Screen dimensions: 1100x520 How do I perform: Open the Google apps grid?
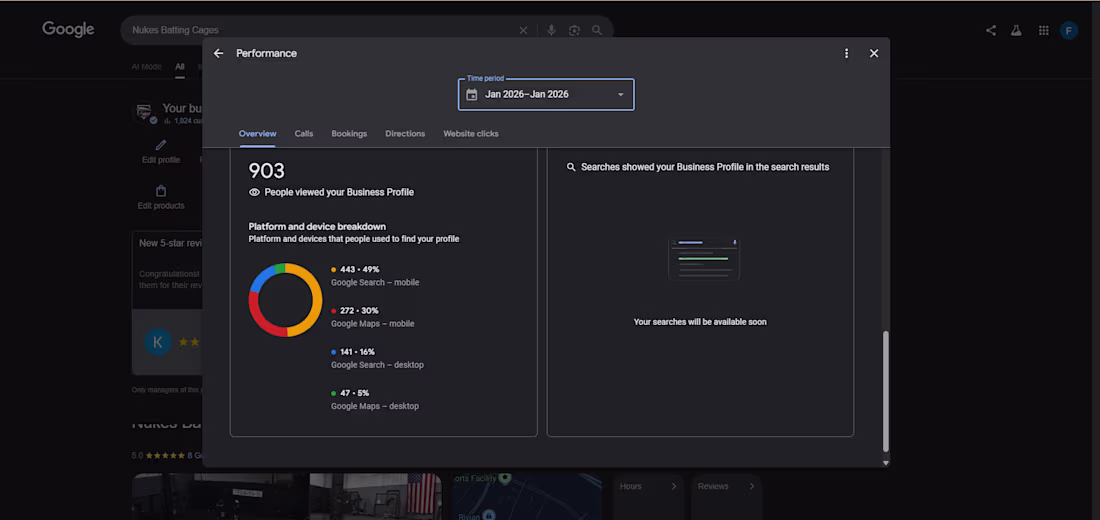coord(1043,30)
